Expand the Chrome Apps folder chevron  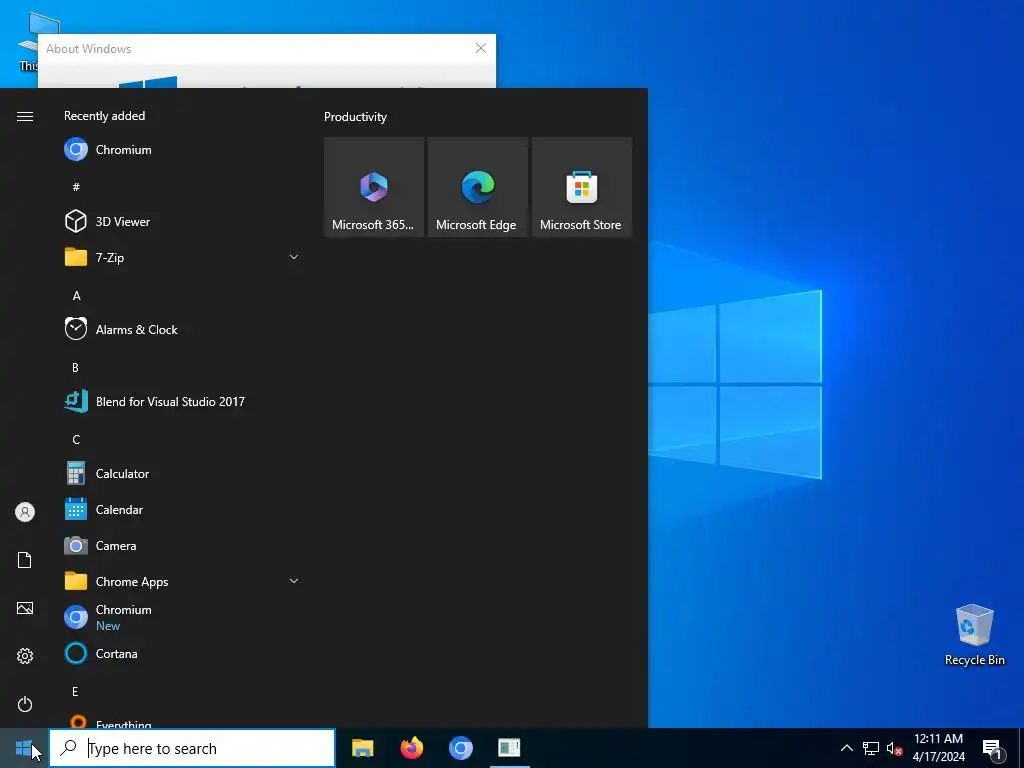[x=294, y=581]
